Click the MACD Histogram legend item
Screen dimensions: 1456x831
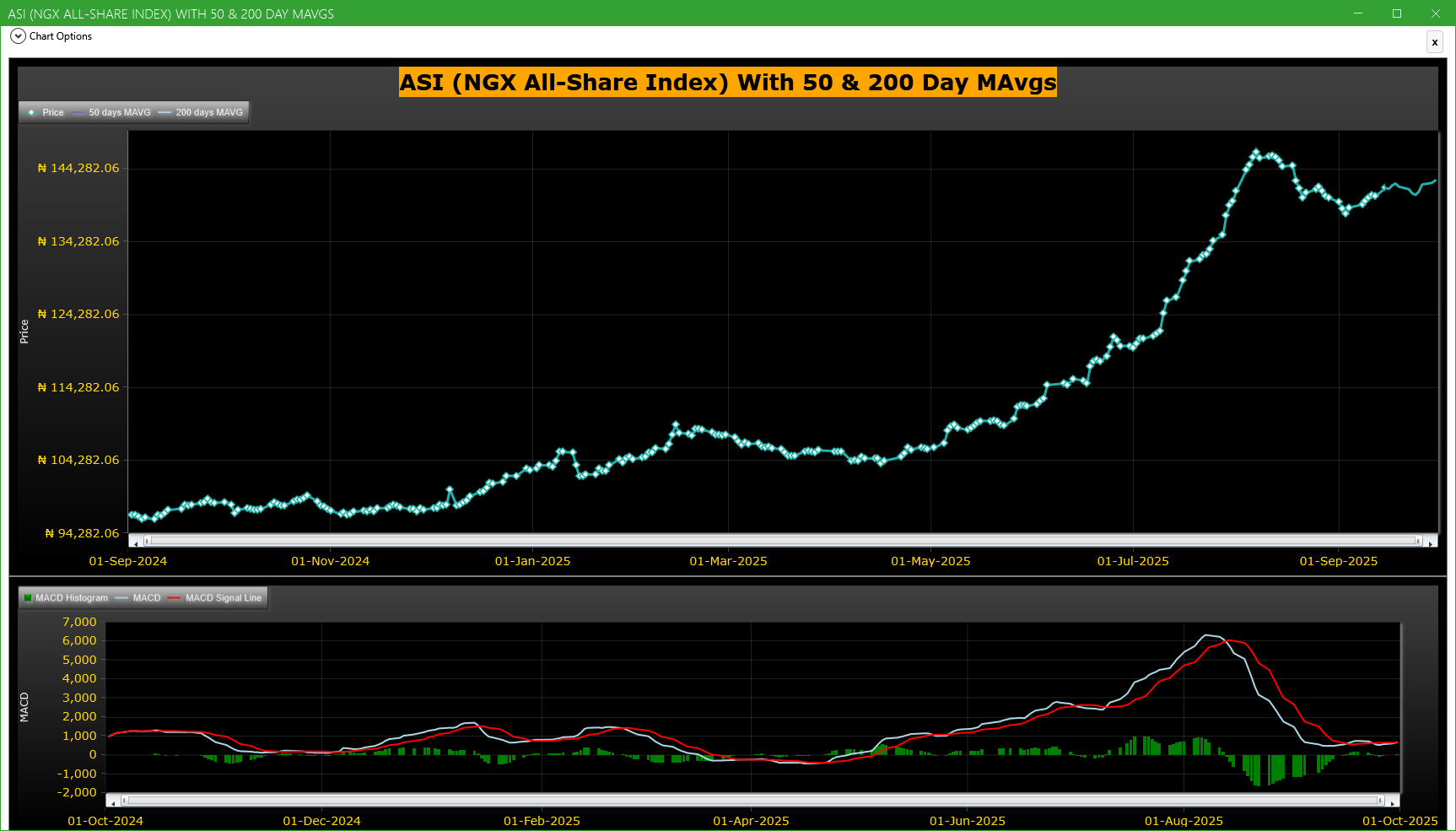(66, 598)
